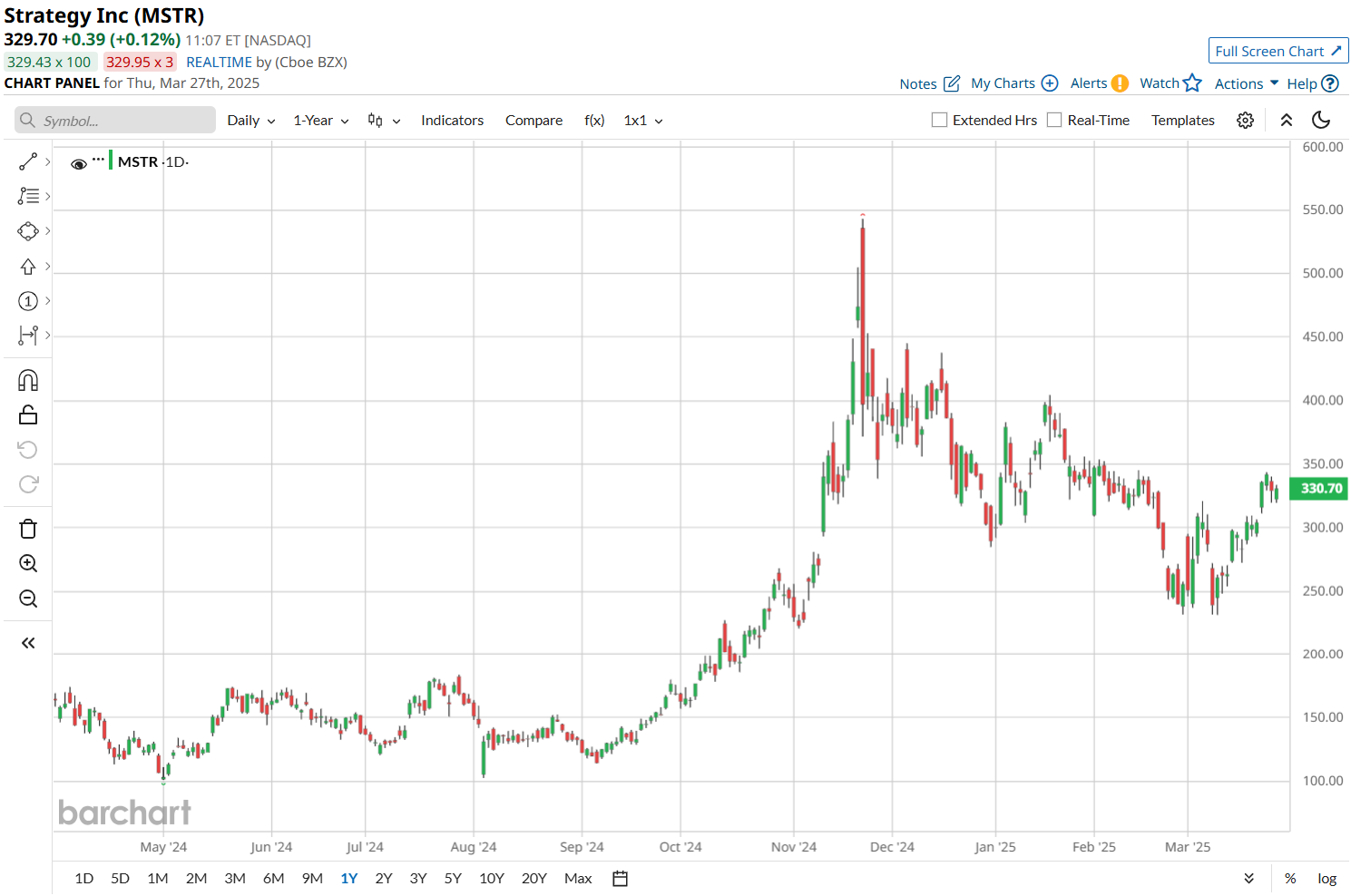Select the arrow marker tool
The height and width of the screenshot is (896, 1351).
coord(28,267)
